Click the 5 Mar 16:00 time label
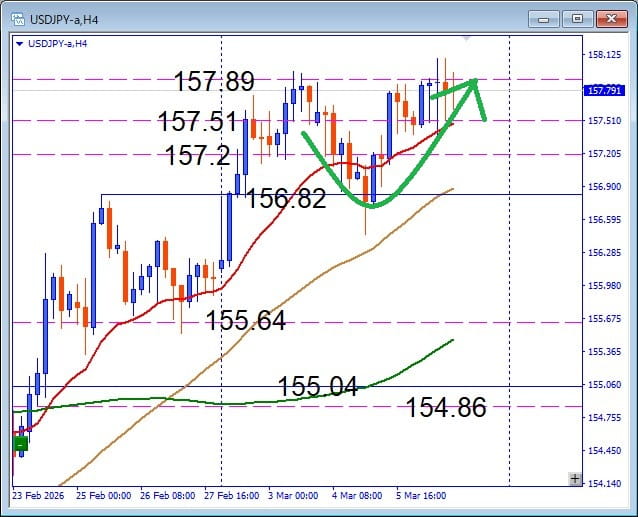 pos(421,495)
